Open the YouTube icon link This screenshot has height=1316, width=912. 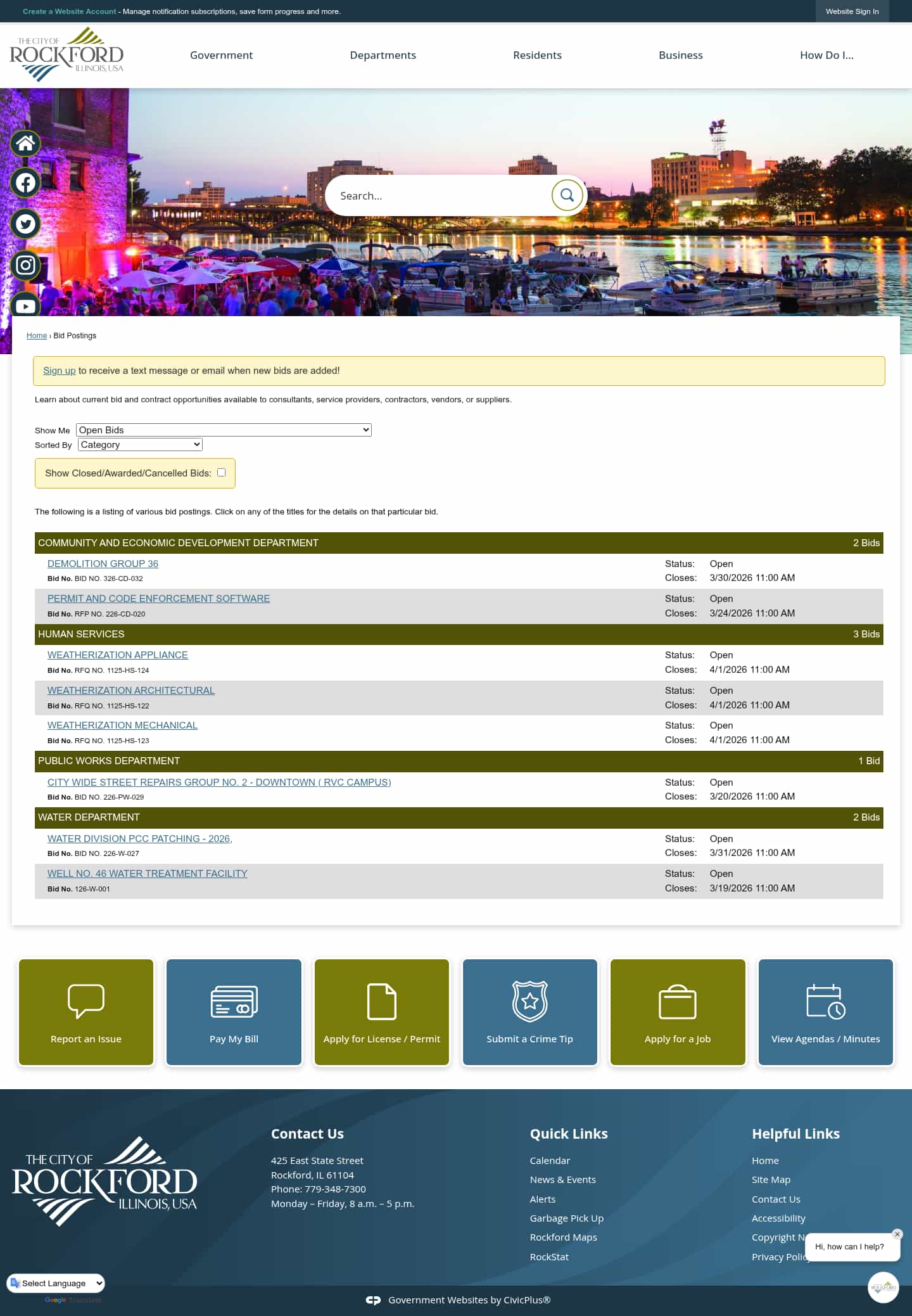pyautogui.click(x=25, y=305)
